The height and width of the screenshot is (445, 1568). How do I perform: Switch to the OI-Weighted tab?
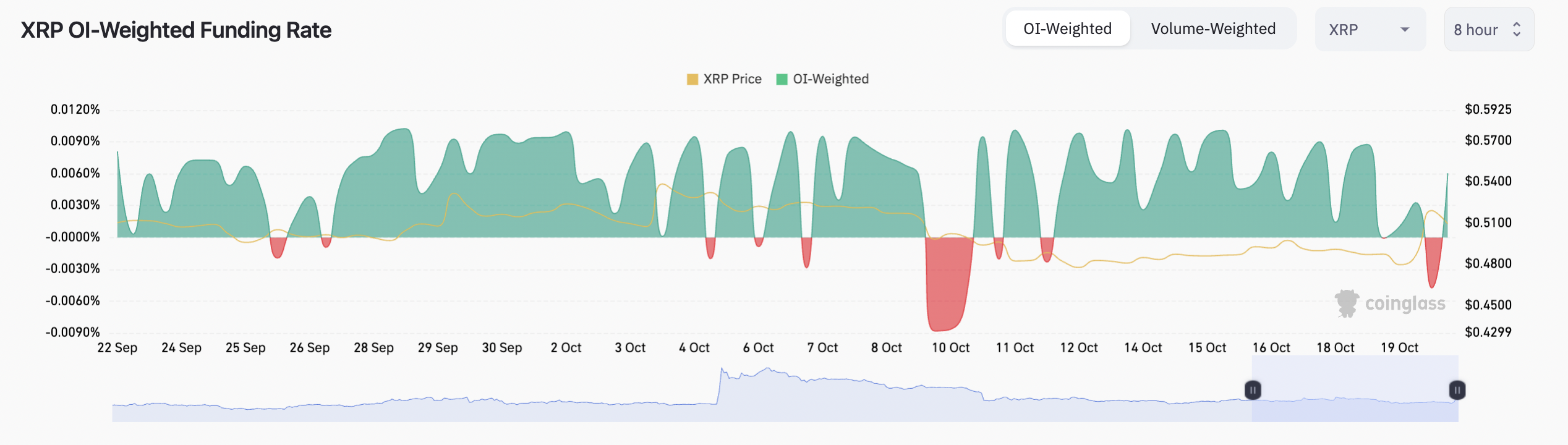tap(1068, 28)
